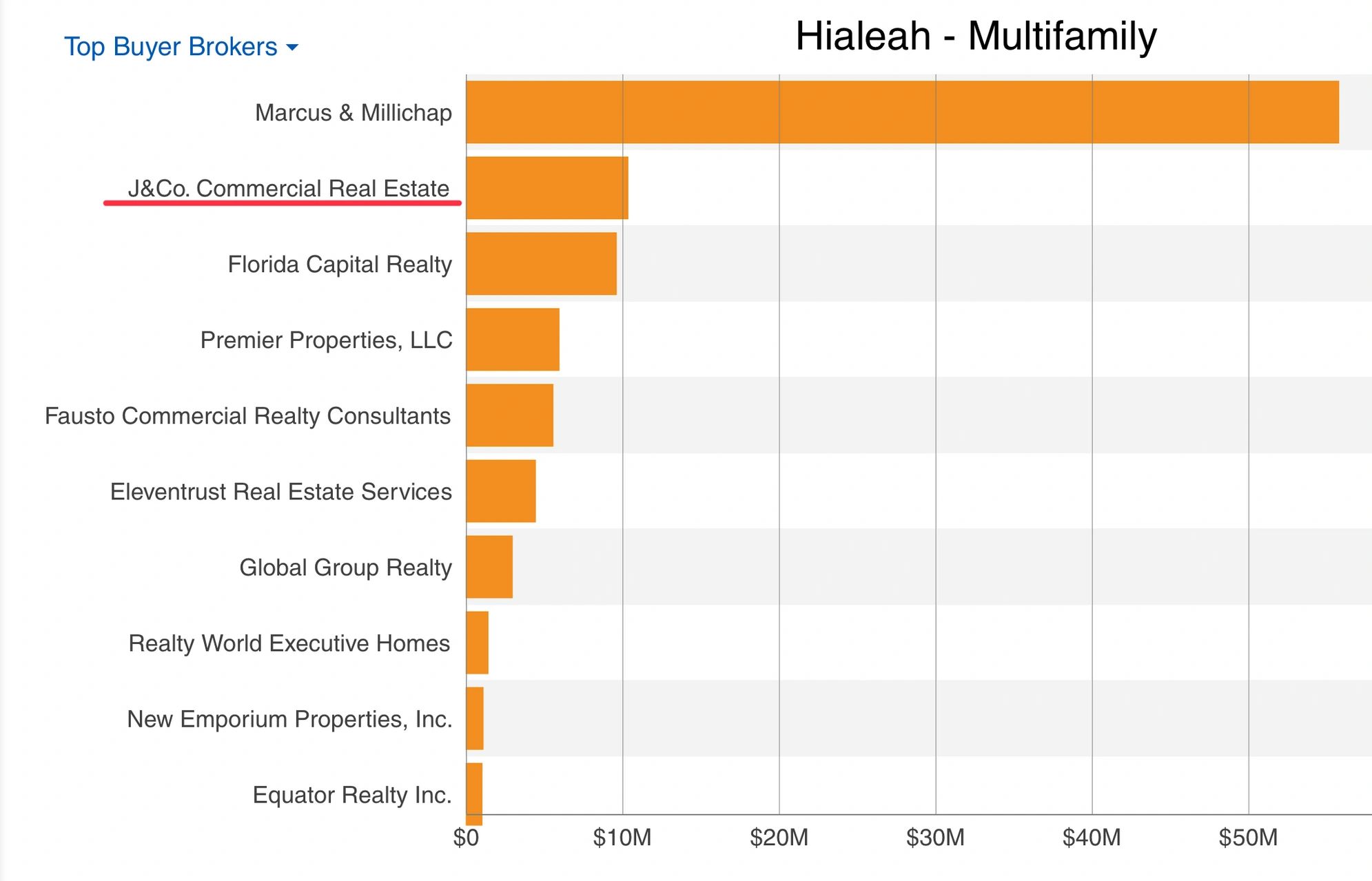Screen dimensions: 1372x881
Task: Select the Fausto Commercial Realty Consultants bar
Action: point(509,415)
